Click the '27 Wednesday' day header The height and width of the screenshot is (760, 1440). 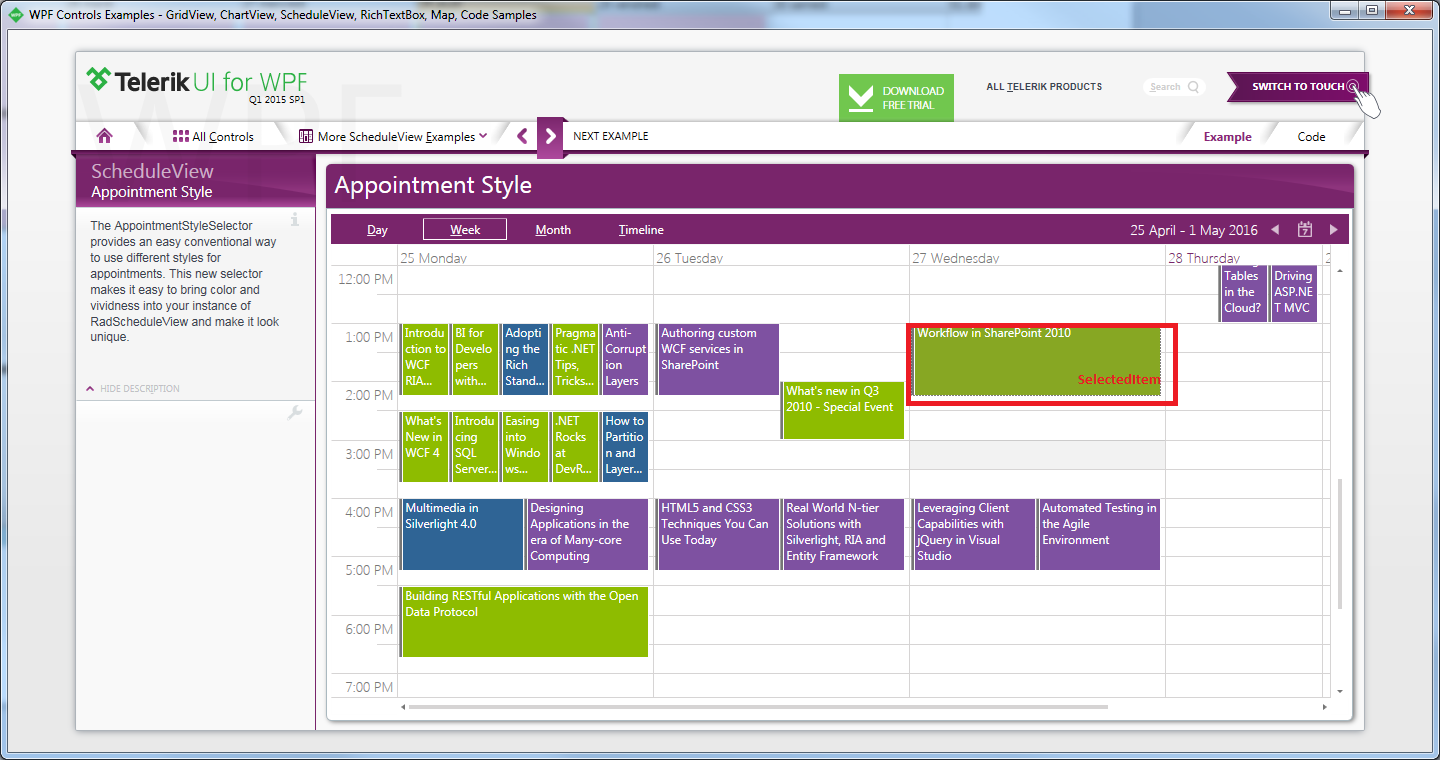click(955, 258)
